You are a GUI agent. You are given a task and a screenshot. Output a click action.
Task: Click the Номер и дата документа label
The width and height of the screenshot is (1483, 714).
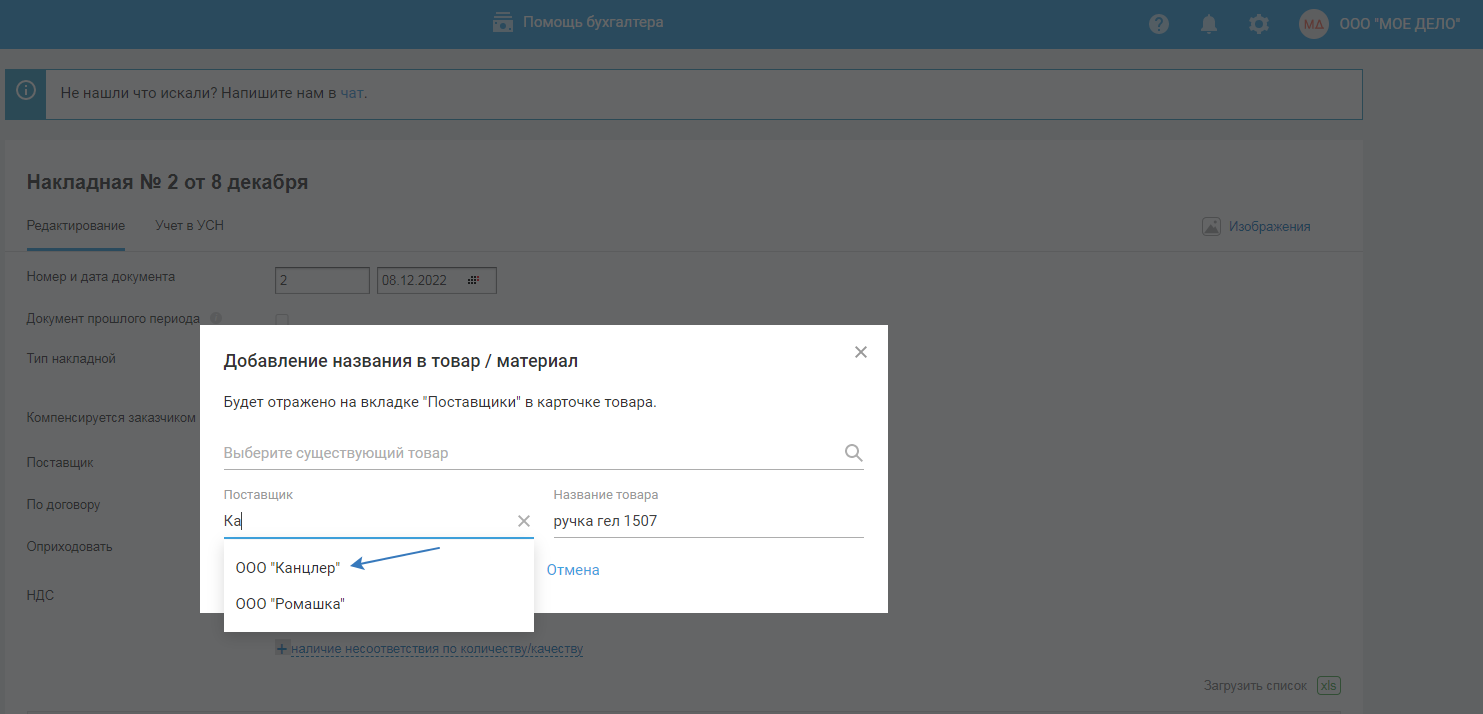pyautogui.click(x=101, y=277)
